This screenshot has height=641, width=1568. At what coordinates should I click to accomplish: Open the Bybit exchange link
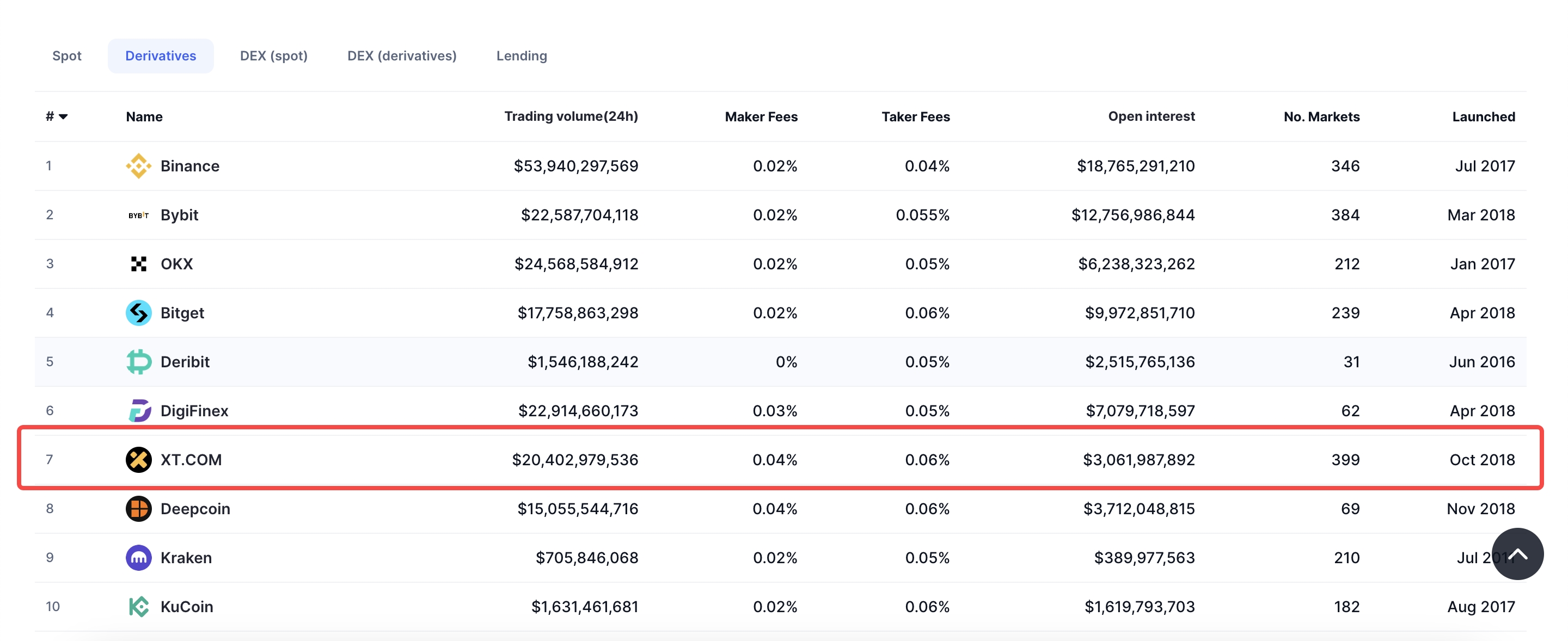click(x=180, y=215)
